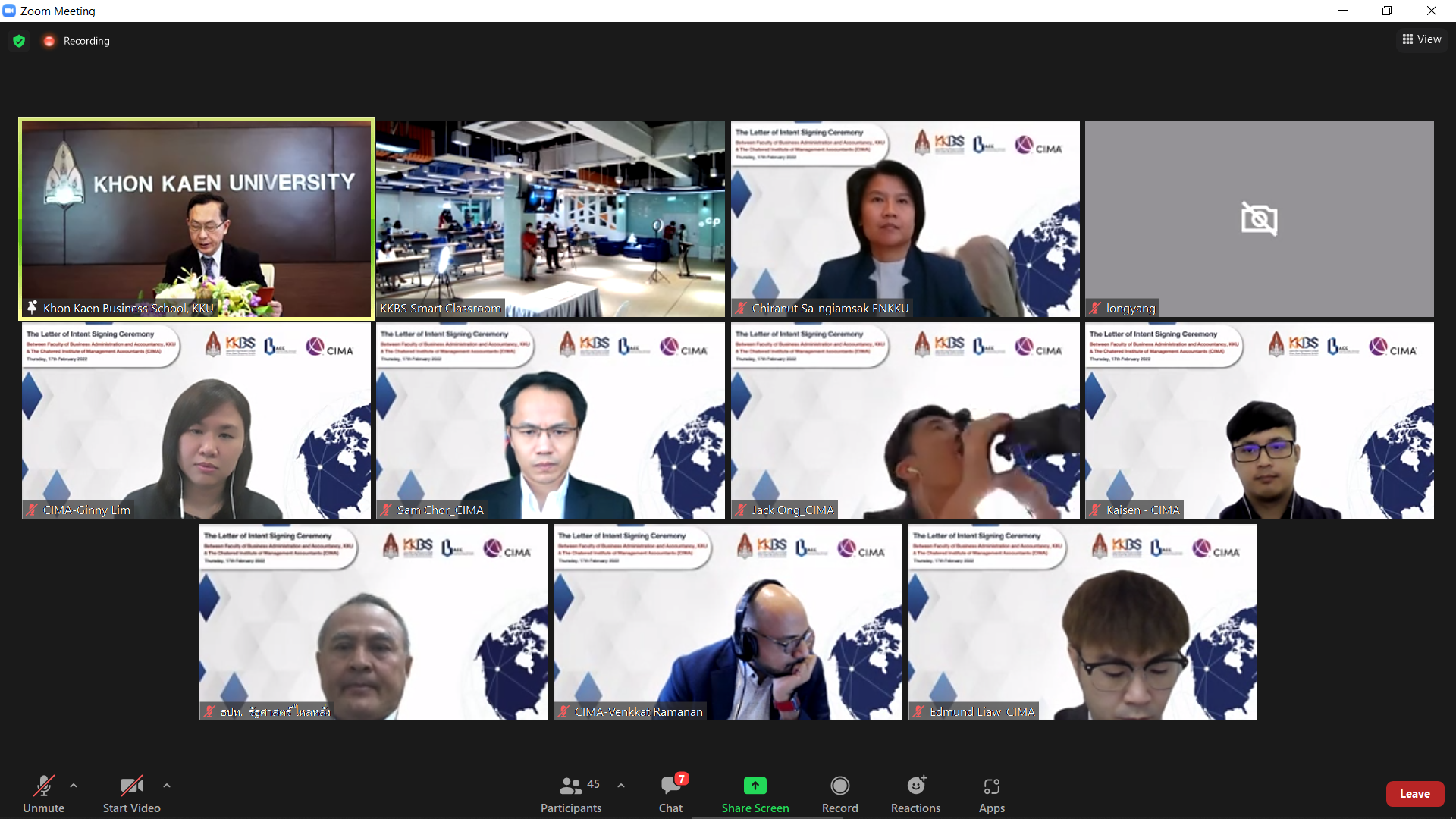Open audio options arrow next to Unmute
Image resolution: width=1456 pixels, height=819 pixels.
pyautogui.click(x=74, y=786)
